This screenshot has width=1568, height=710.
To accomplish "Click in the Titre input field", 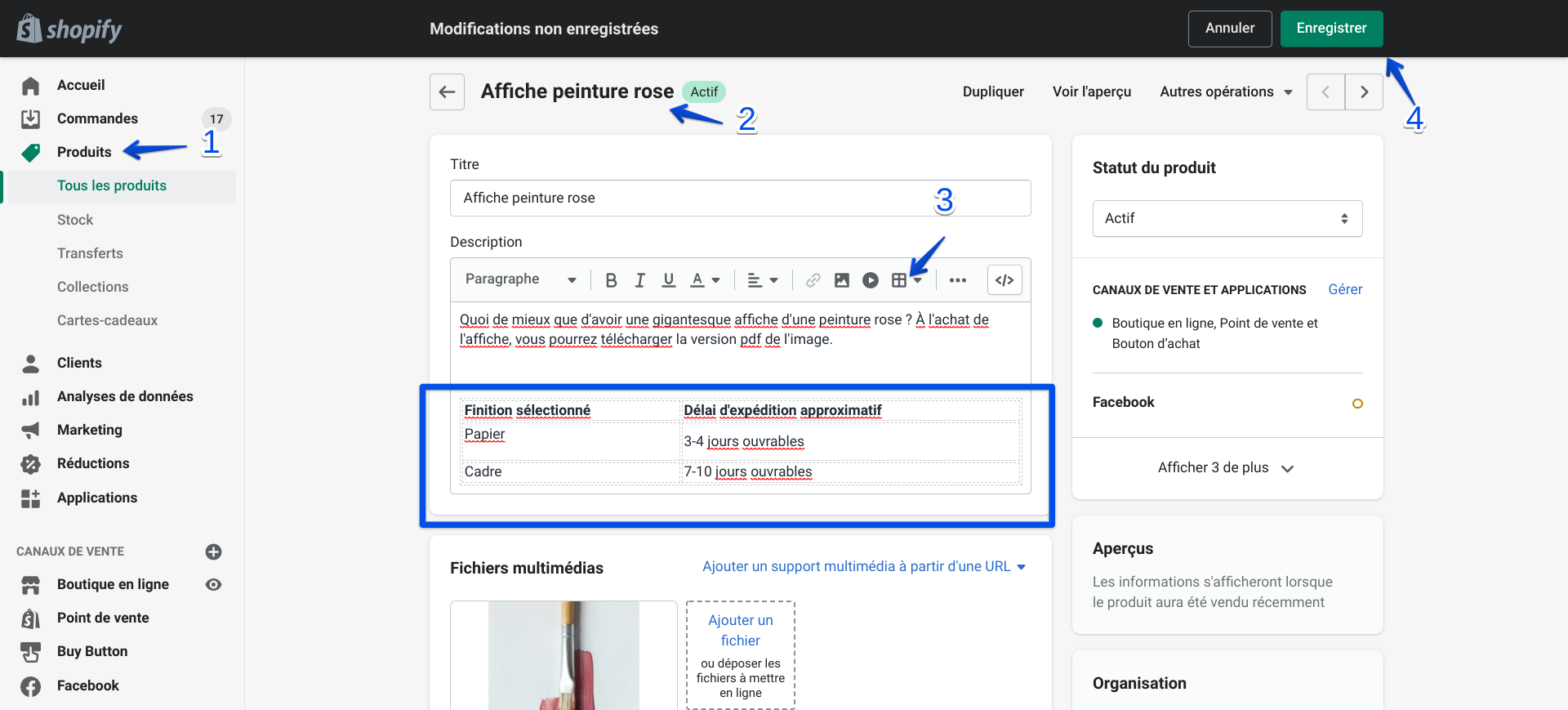I will point(694,198).
